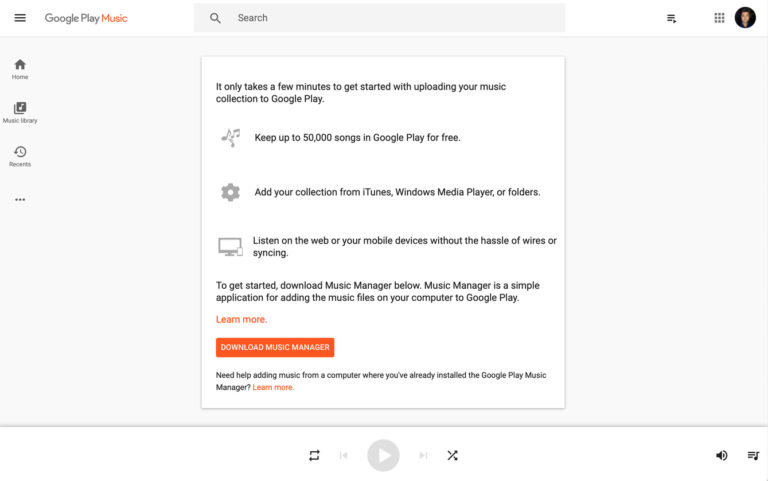Open Music library in sidebar
Screen dimensions: 768x481
[20, 113]
